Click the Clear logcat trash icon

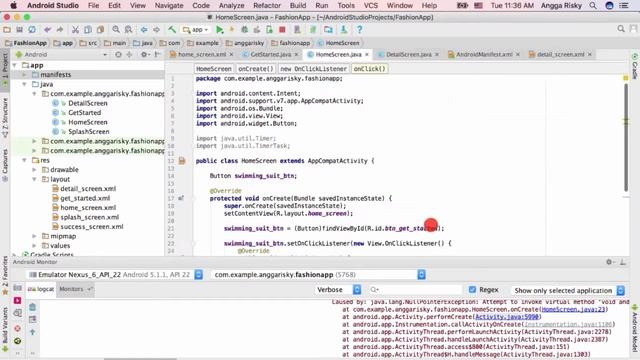[x=33, y=307]
